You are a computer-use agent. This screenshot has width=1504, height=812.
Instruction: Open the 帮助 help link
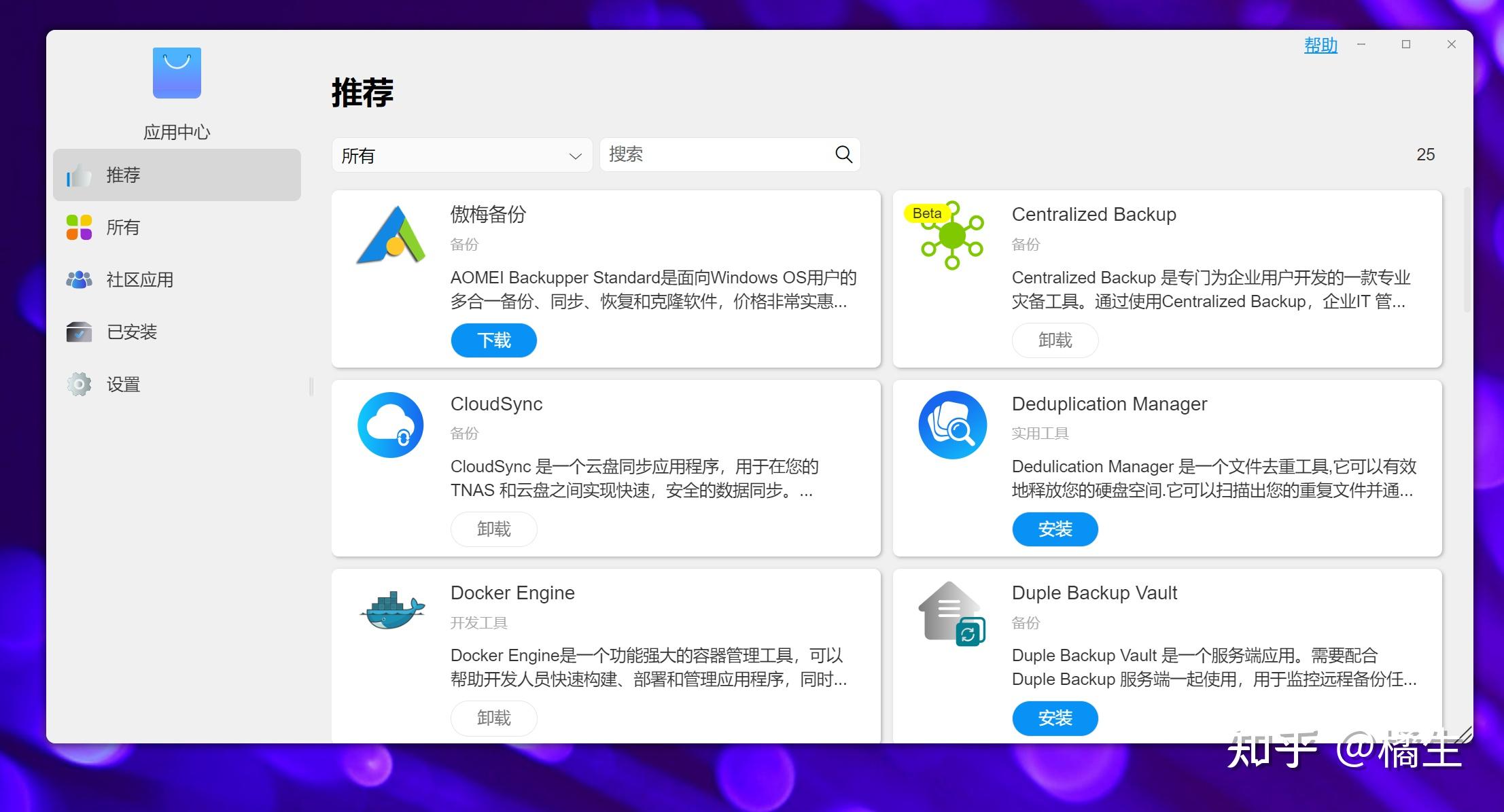1321,45
